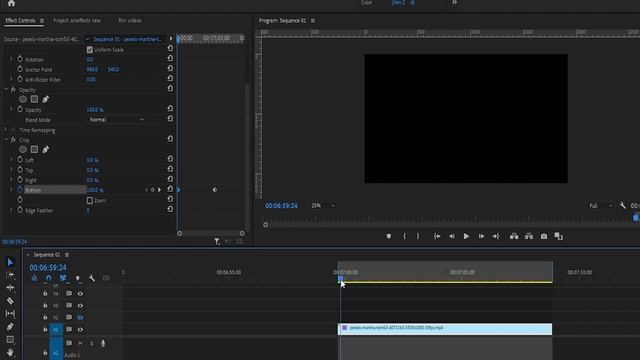The width and height of the screenshot is (640, 360).
Task: Toggle the Crop effect fx switch
Action: click(x=13, y=140)
